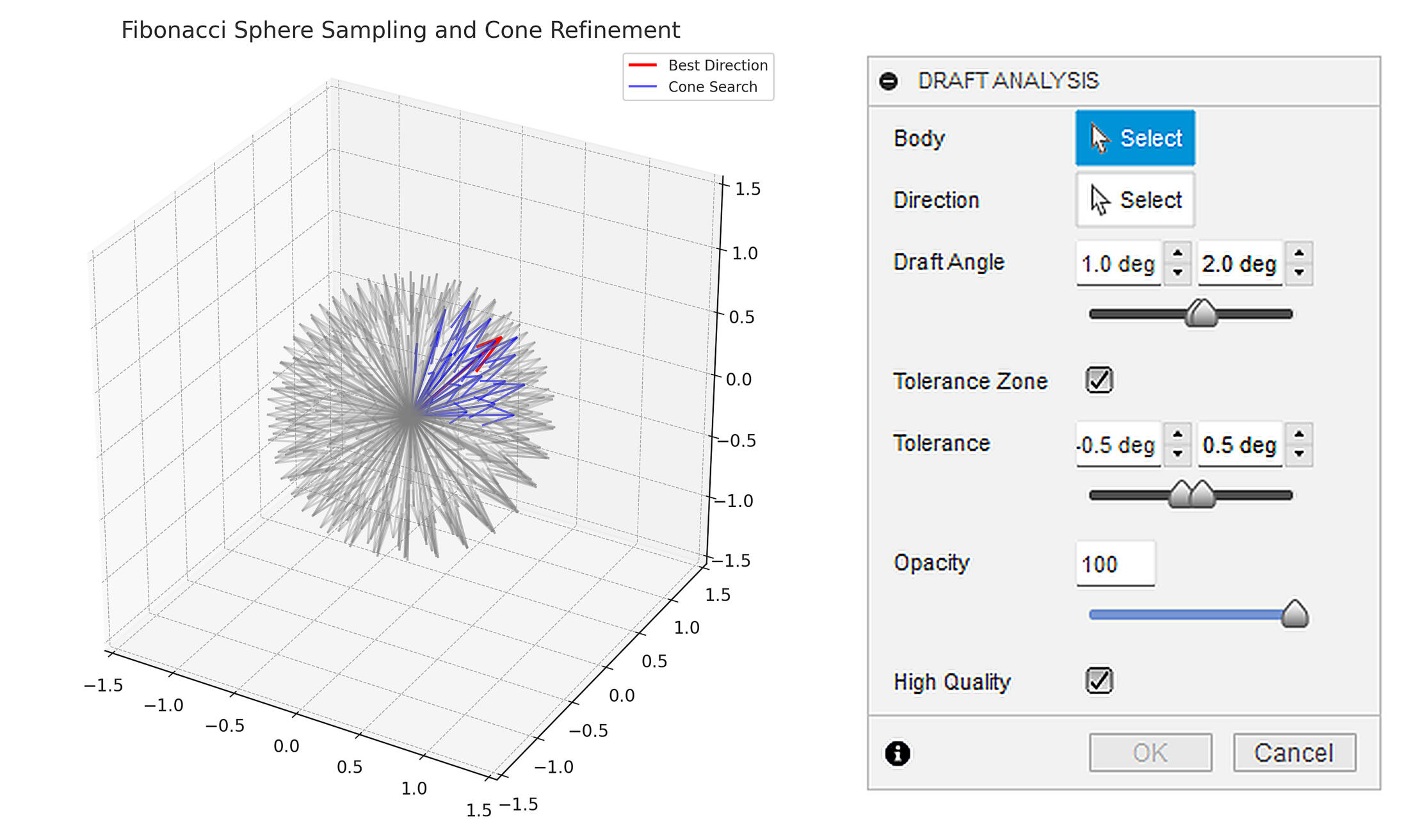Decrease first Draft Angle value
The width and height of the screenshot is (1420, 840).
coord(1177,273)
